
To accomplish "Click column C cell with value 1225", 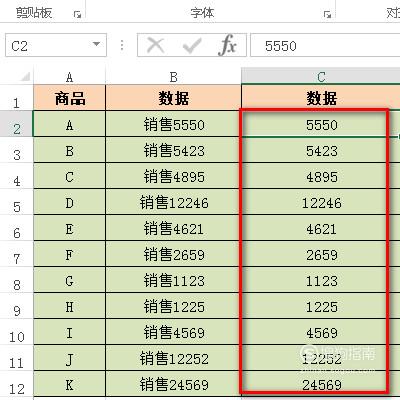I will (x=321, y=306).
